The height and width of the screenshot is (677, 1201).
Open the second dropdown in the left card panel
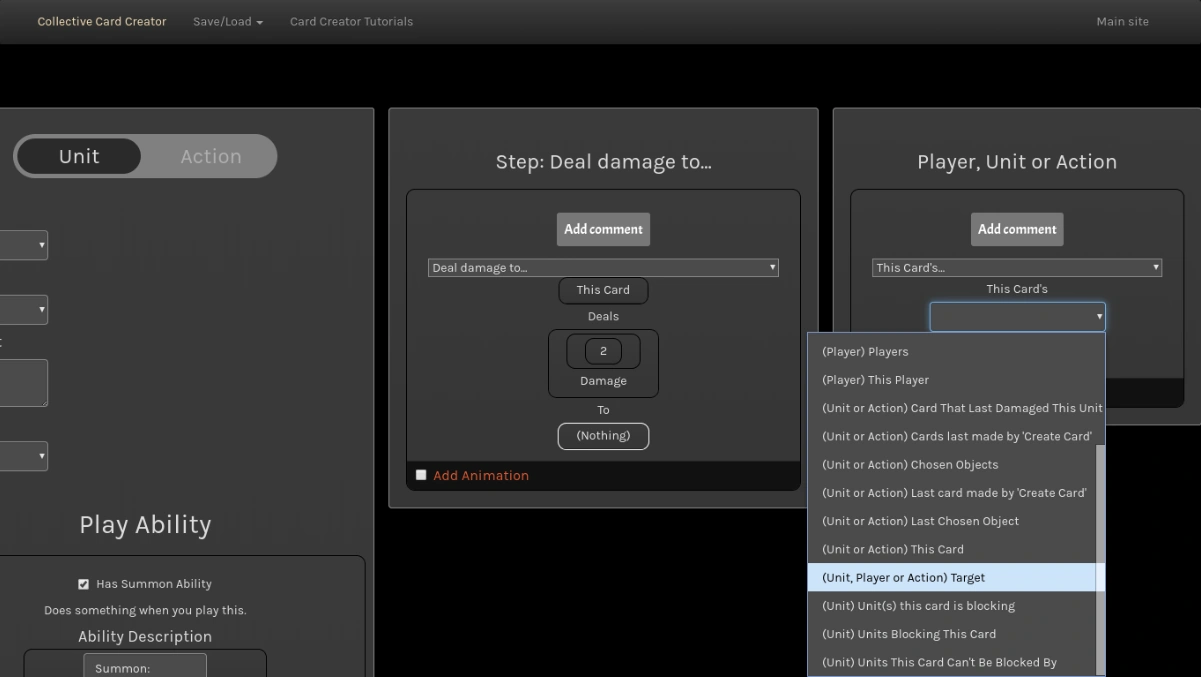pyautogui.click(x=24, y=309)
